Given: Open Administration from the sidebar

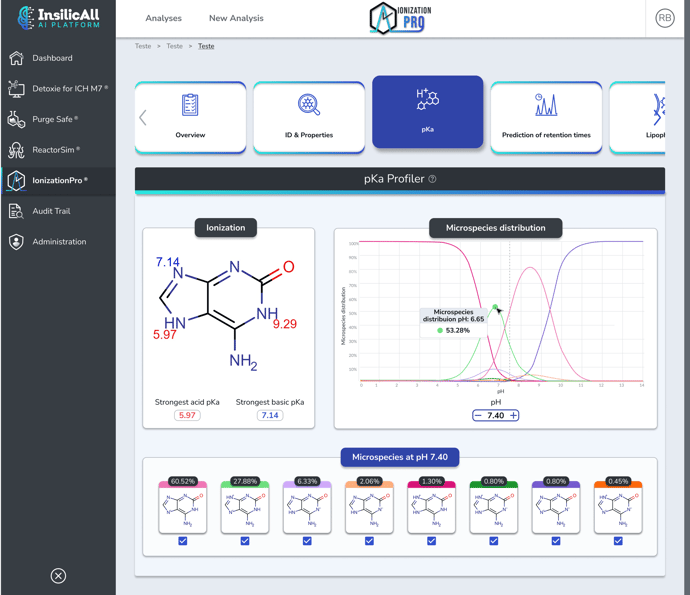Looking at the screenshot, I should (x=58, y=242).
